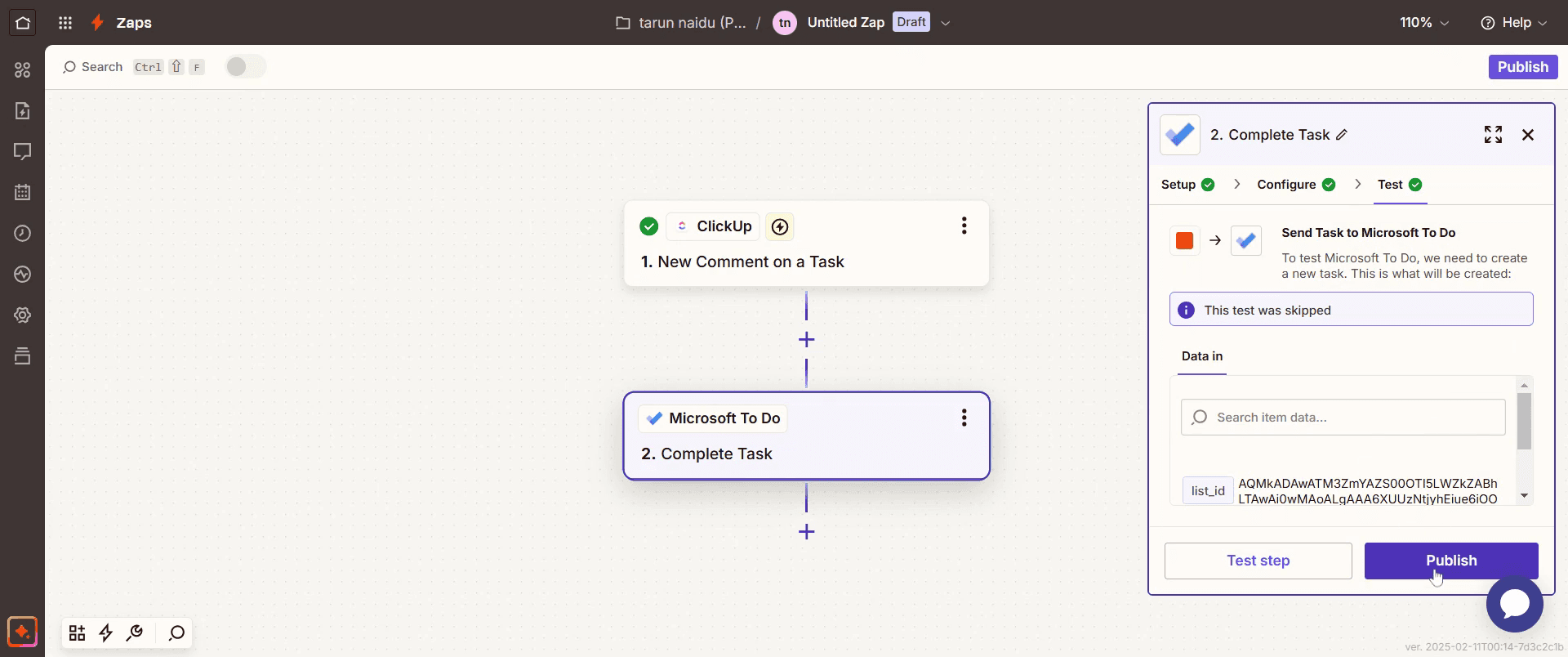Click the Untitled Zap title

click(x=845, y=23)
